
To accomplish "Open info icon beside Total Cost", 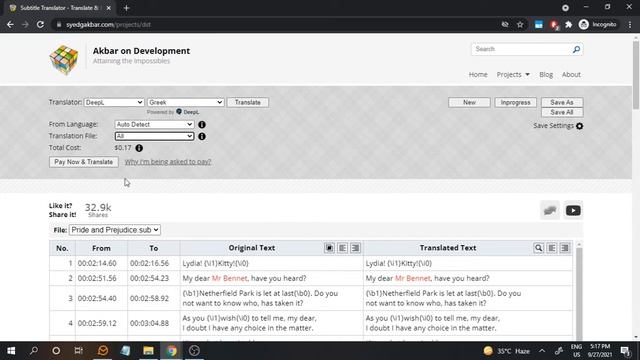I will coord(139,148).
